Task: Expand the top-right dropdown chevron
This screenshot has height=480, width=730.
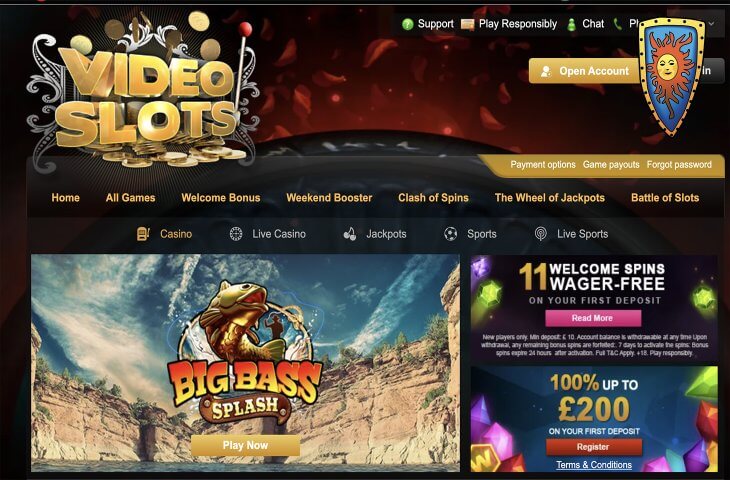Action: [x=711, y=24]
